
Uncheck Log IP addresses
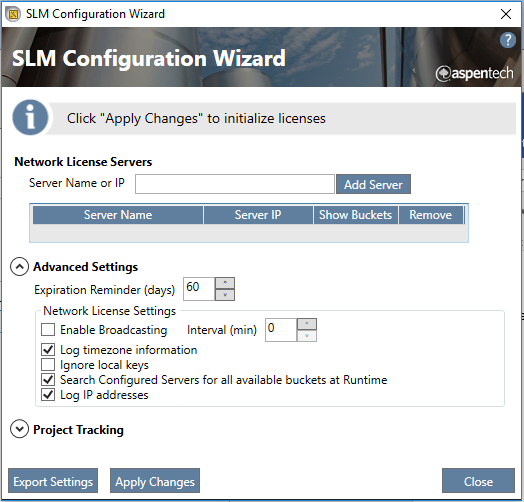(x=48, y=395)
